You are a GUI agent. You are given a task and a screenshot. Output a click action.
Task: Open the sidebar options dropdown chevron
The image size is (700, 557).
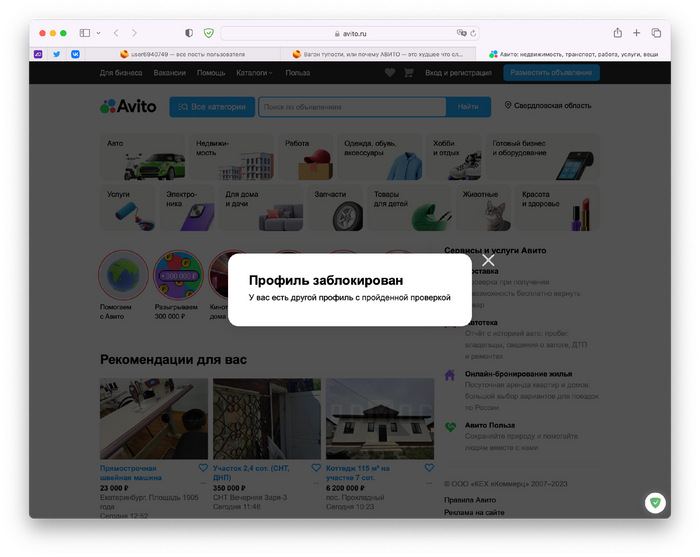[99, 33]
